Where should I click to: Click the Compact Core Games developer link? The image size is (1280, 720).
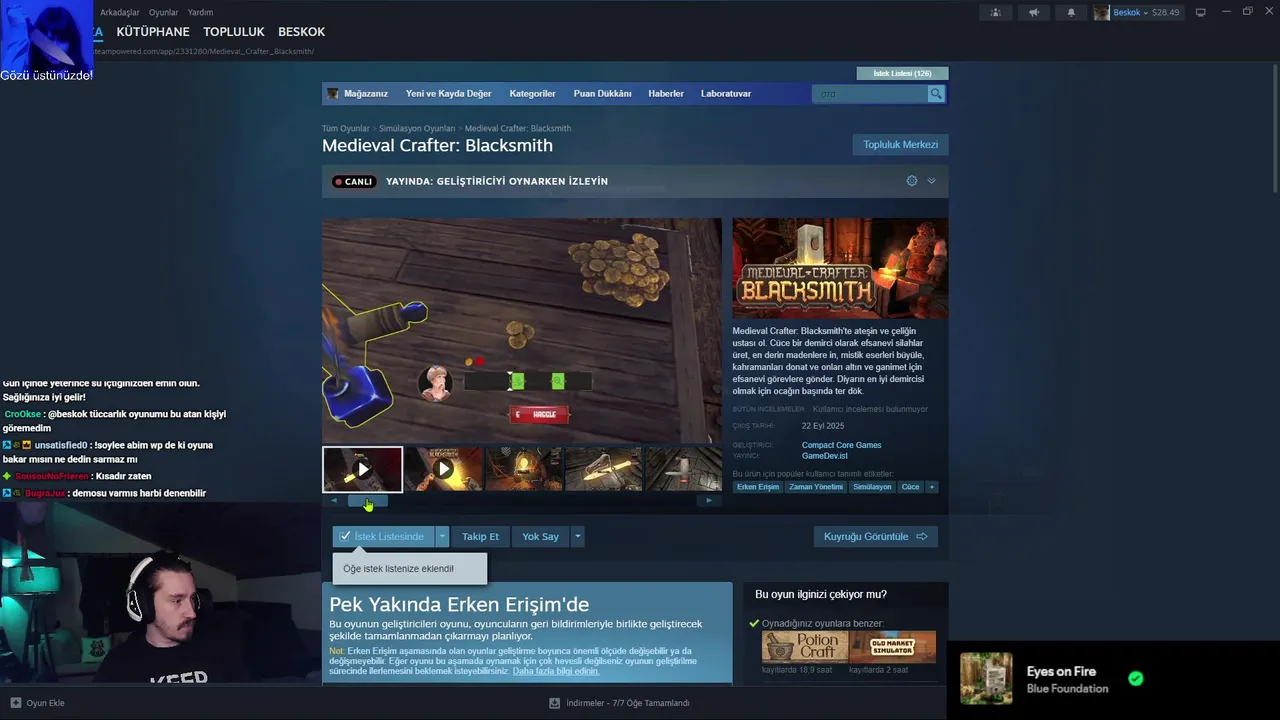coord(841,445)
